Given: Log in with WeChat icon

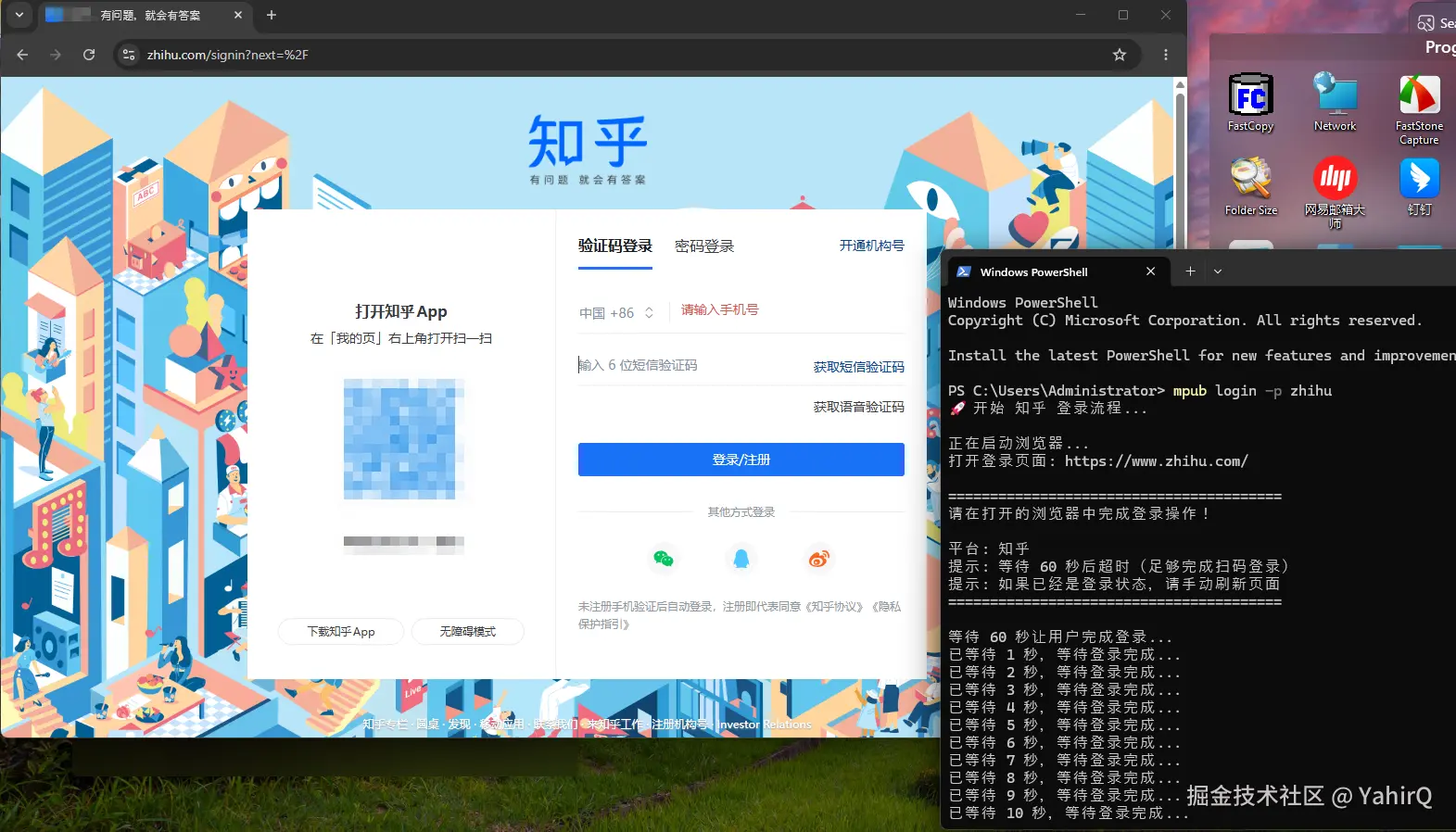Looking at the screenshot, I should [664, 559].
